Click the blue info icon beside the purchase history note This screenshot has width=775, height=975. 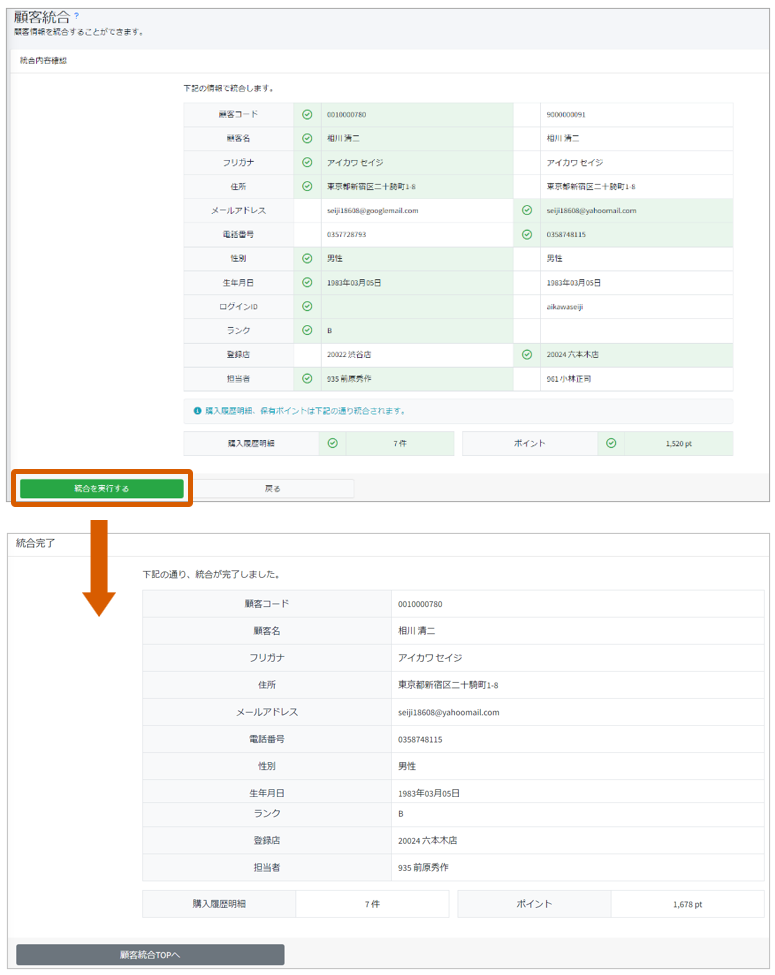(x=198, y=411)
